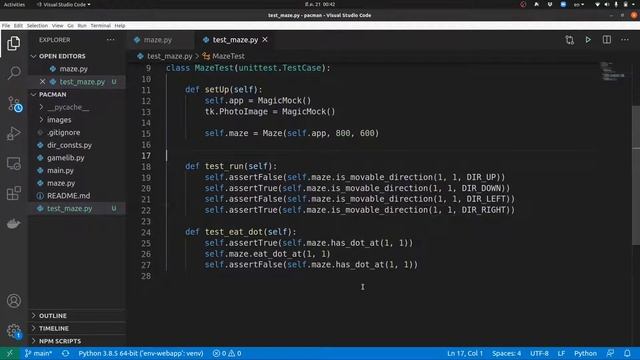The height and width of the screenshot is (360, 640).
Task: Open the Explorer view in activity bar
Action: click(13, 43)
